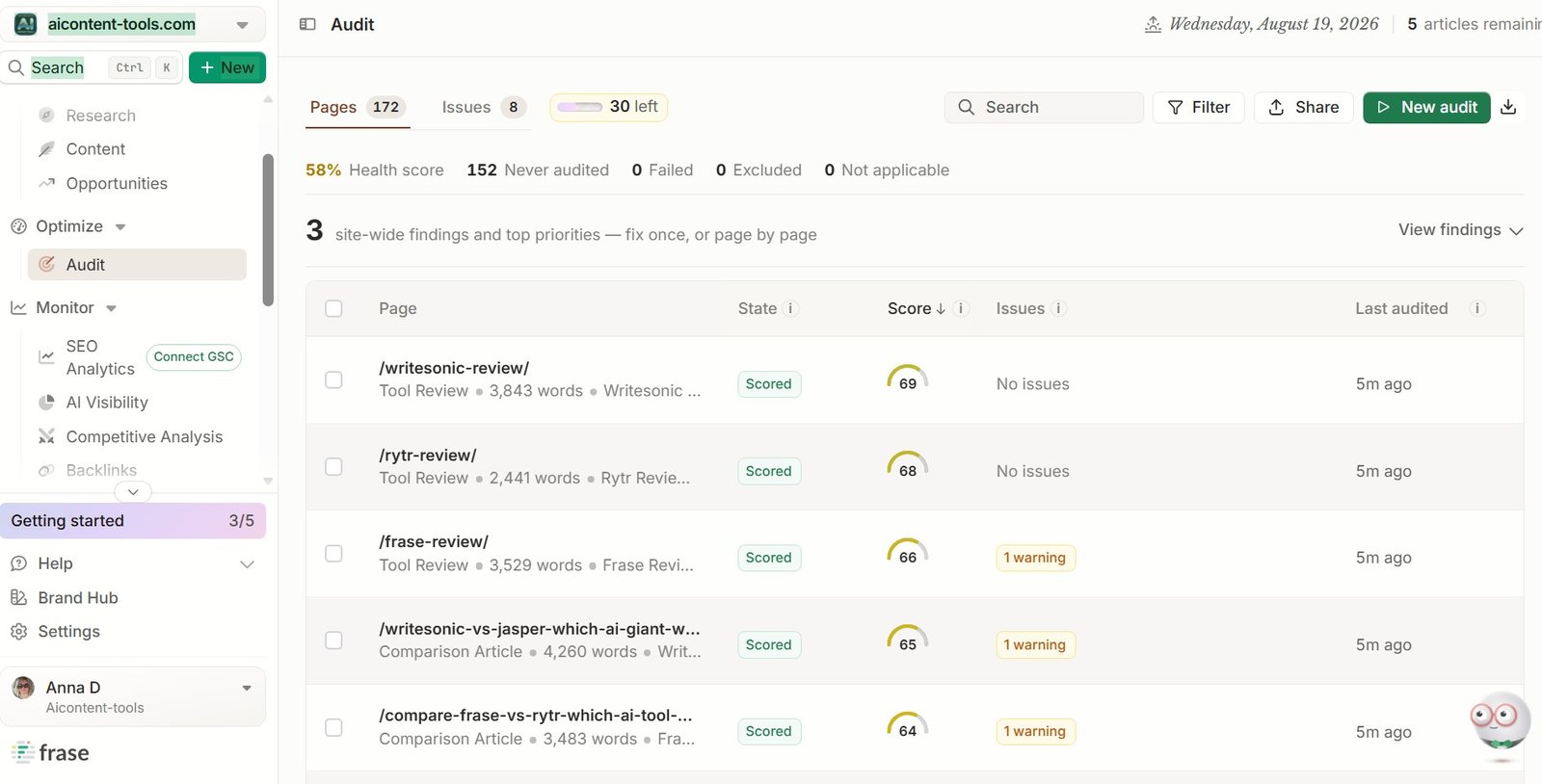Click the Anna D profile avatar
Screen dimensions: 1542x784
23,688
